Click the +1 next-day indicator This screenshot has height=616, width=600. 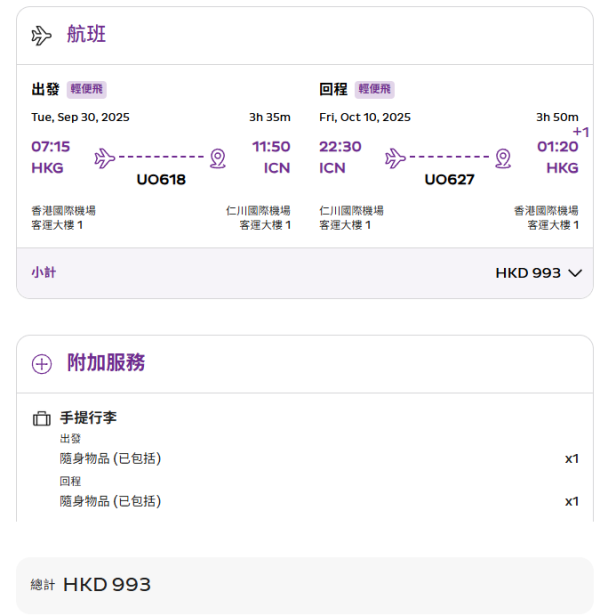pyautogui.click(x=581, y=132)
